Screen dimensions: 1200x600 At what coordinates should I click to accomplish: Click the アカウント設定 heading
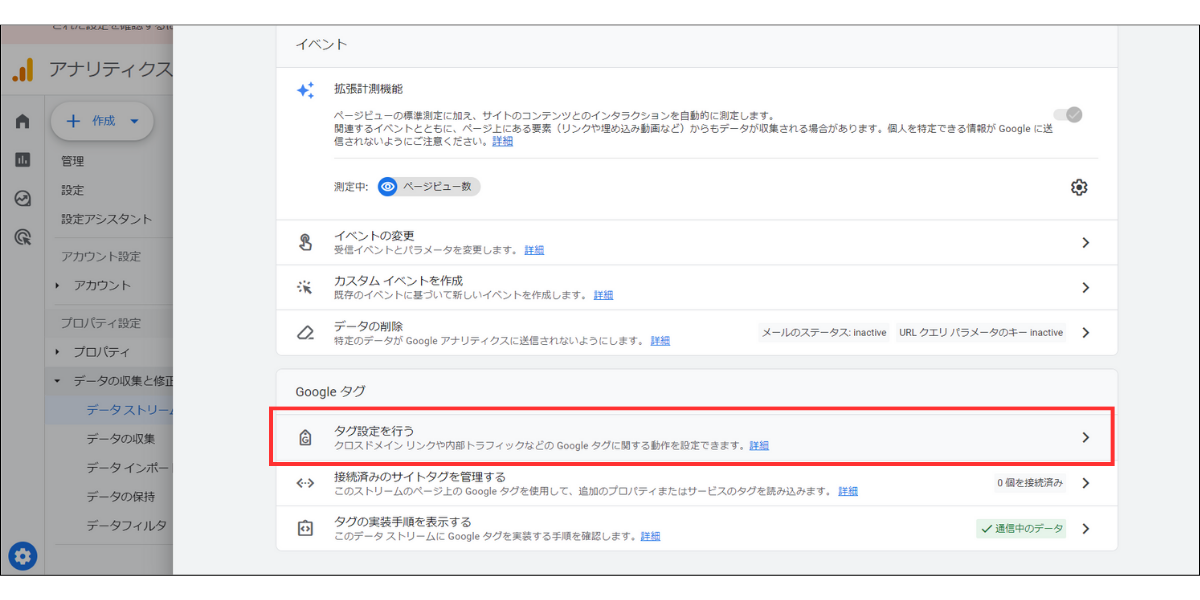coord(99,256)
